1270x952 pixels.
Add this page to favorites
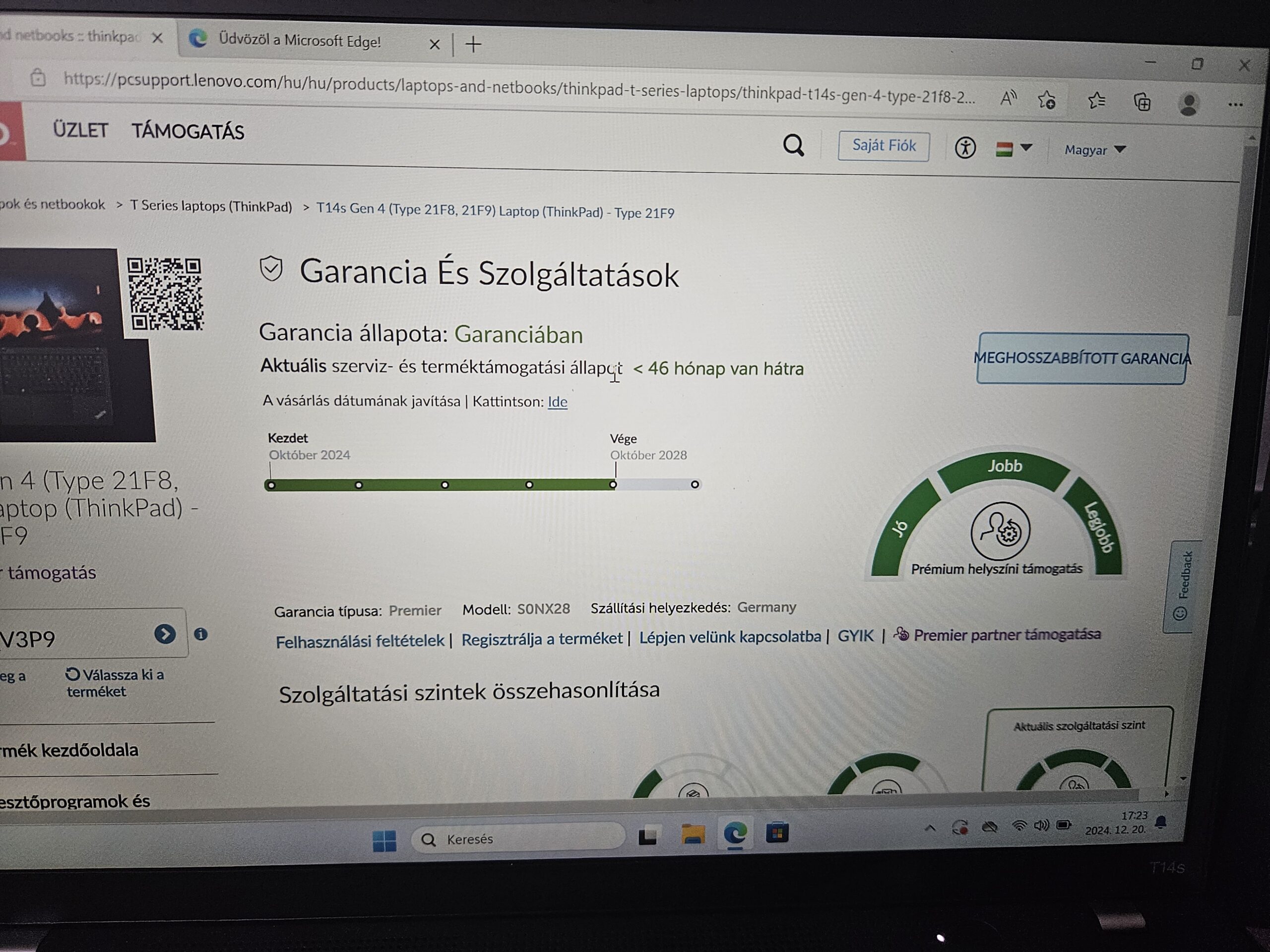coord(1046,101)
